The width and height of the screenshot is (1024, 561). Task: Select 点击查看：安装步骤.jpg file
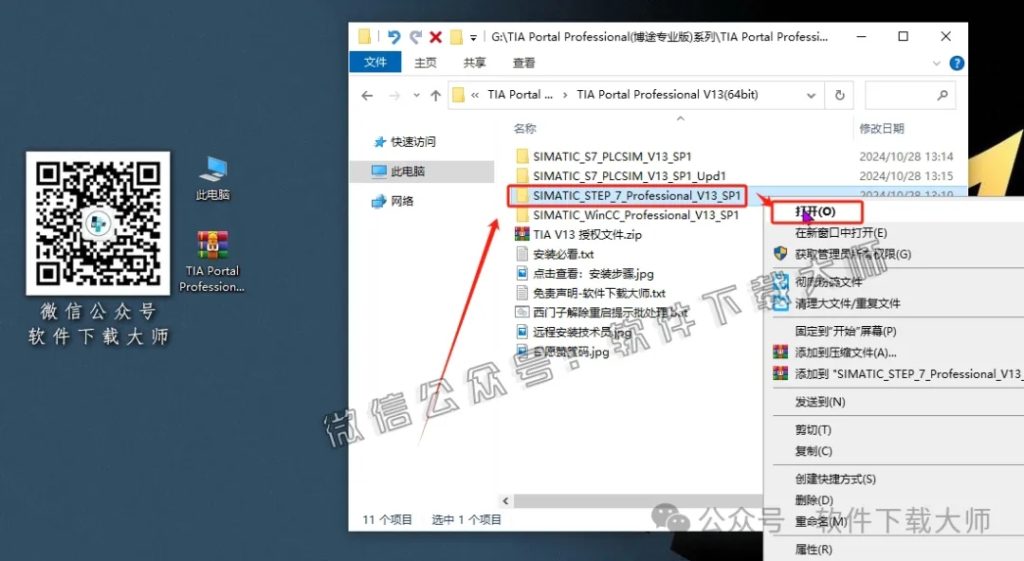593,274
